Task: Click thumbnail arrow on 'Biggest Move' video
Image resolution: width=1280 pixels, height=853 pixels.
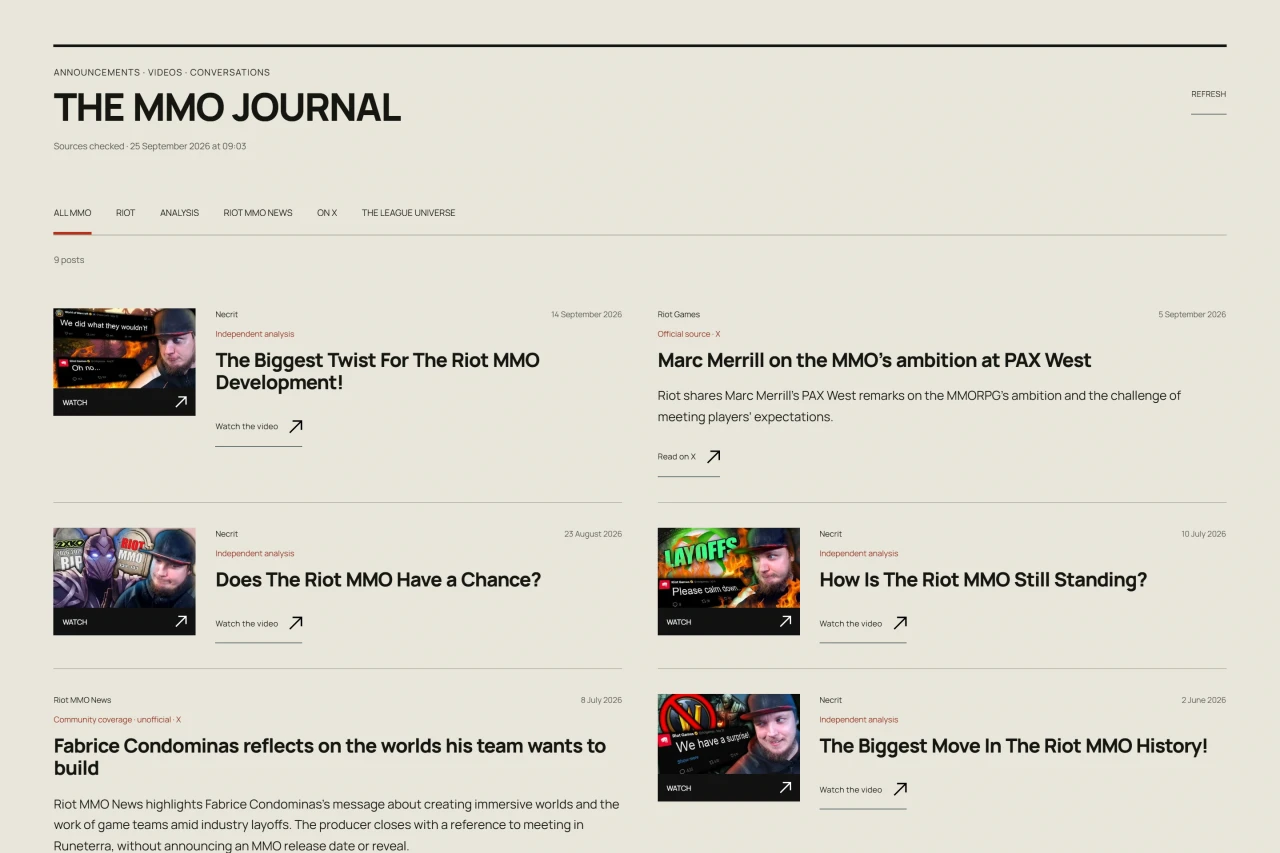Action: click(785, 788)
